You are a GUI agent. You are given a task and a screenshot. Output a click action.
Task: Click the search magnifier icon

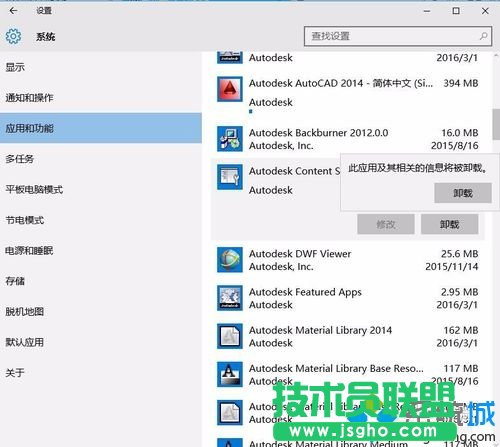pyautogui.click(x=483, y=36)
